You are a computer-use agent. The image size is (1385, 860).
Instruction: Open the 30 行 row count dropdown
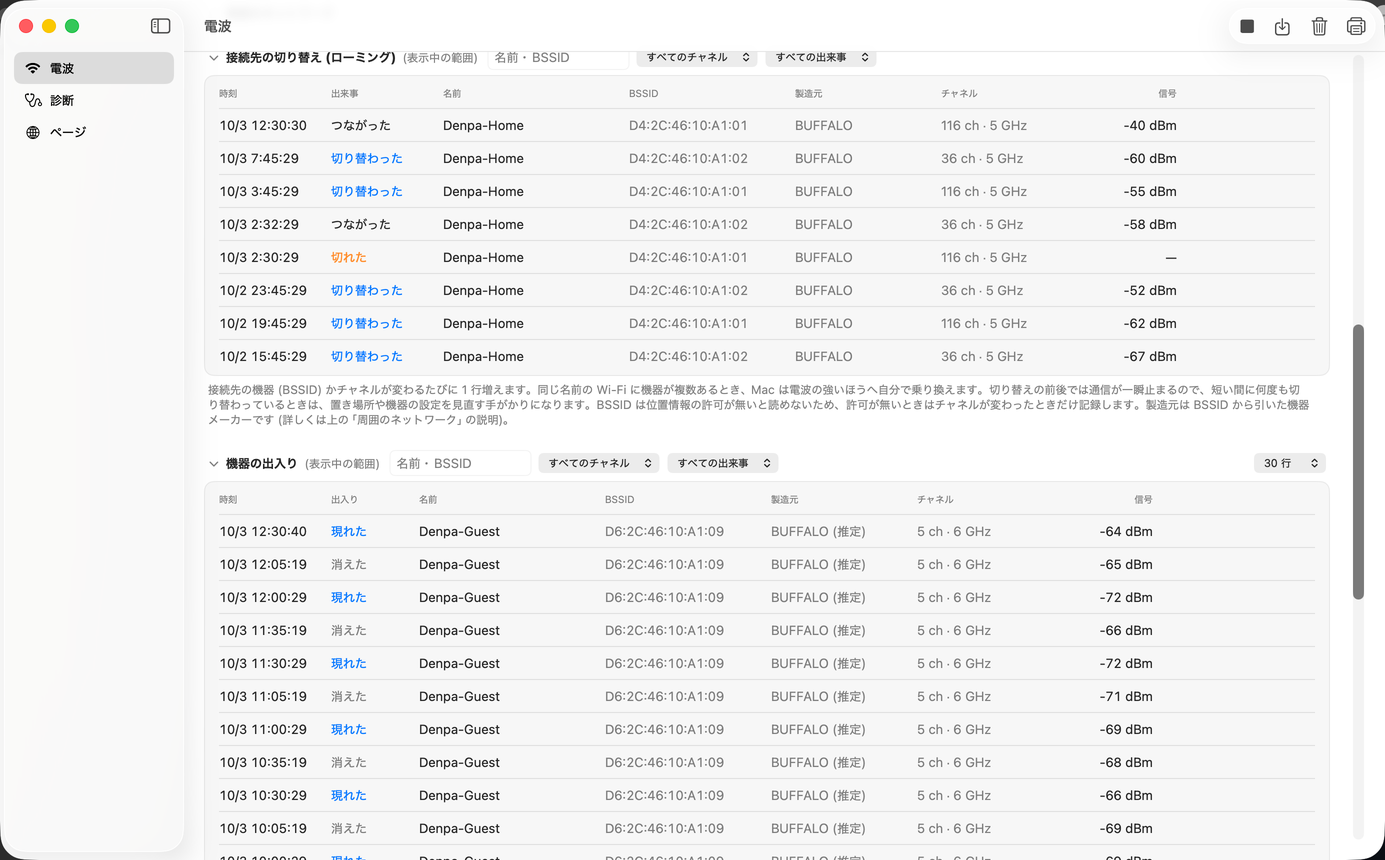(1290, 463)
